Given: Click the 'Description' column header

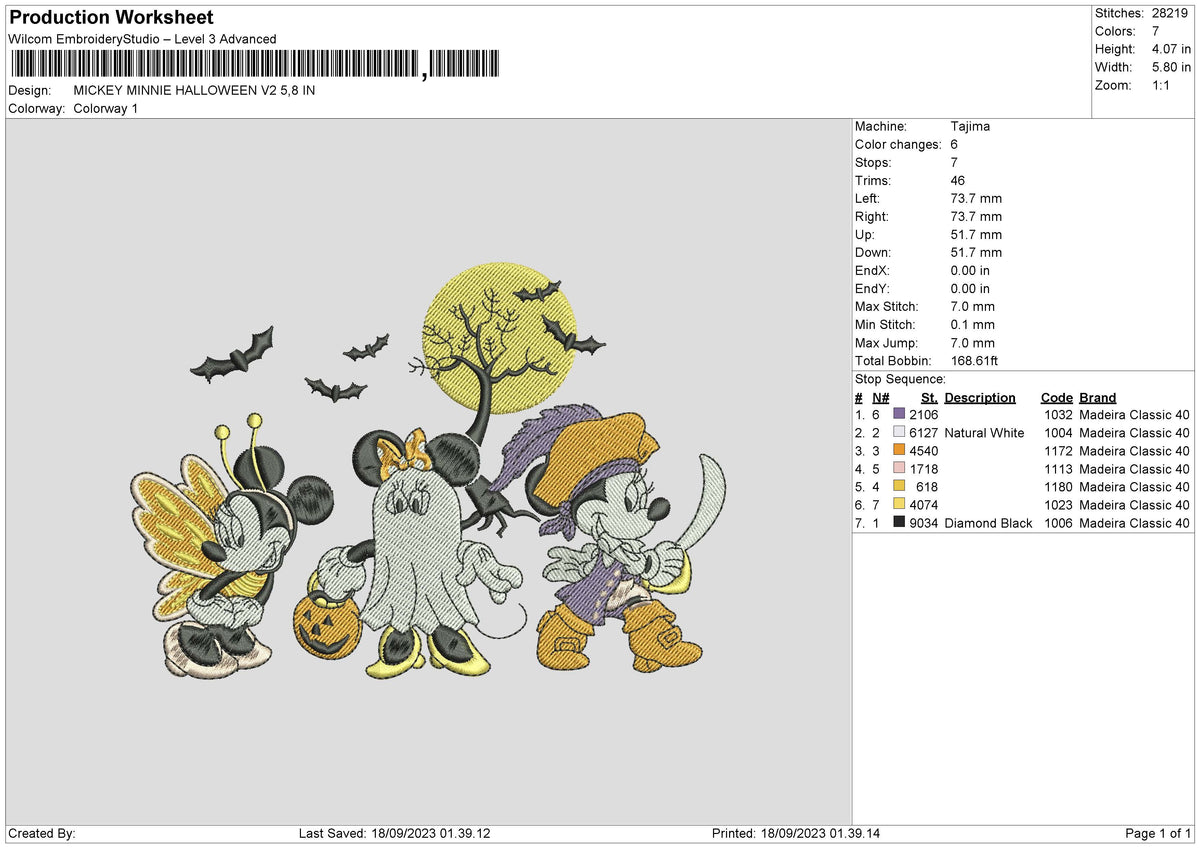Looking at the screenshot, I should pos(980,397).
